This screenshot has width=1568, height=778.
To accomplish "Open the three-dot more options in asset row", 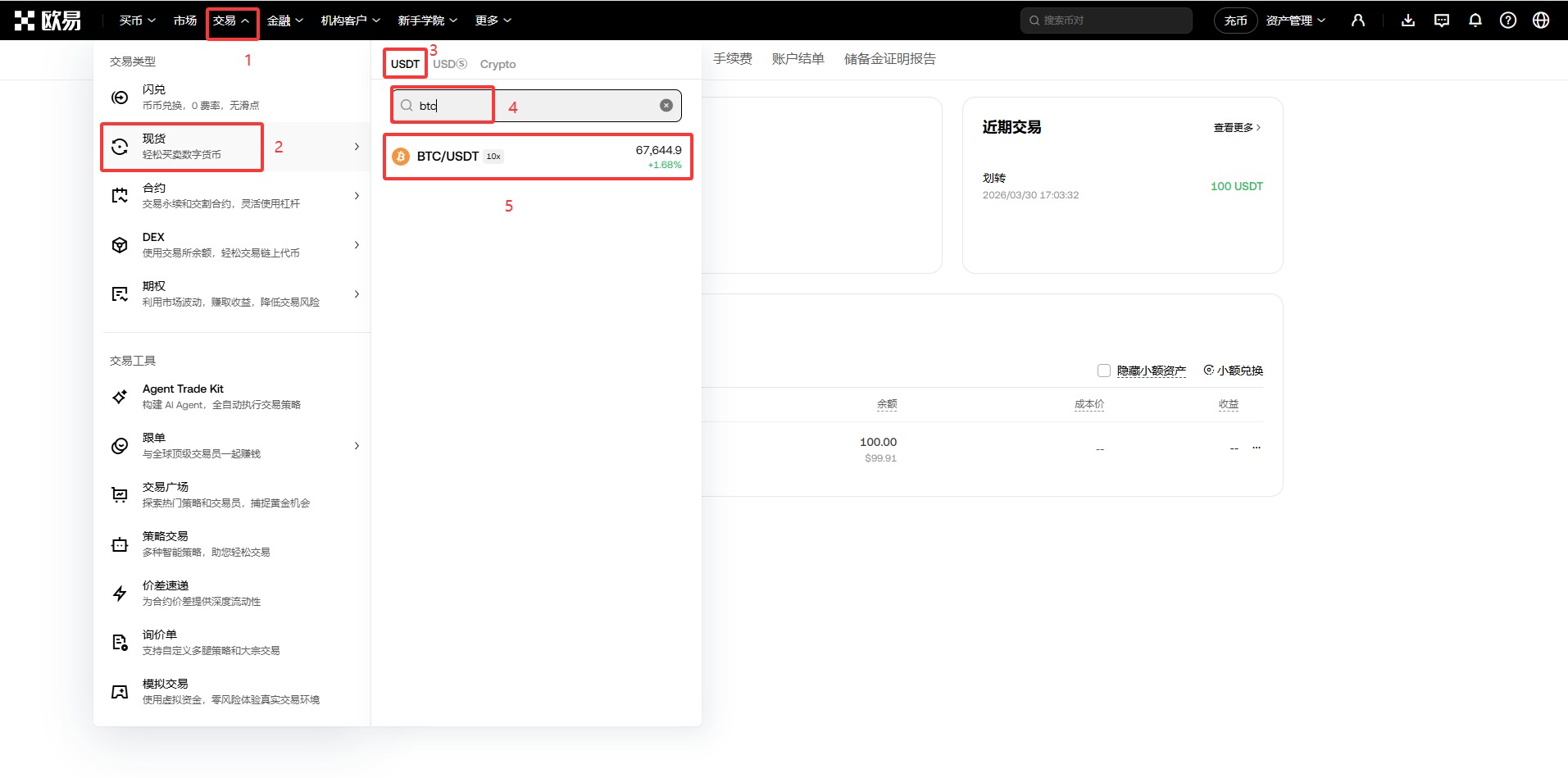I will 1257,448.
